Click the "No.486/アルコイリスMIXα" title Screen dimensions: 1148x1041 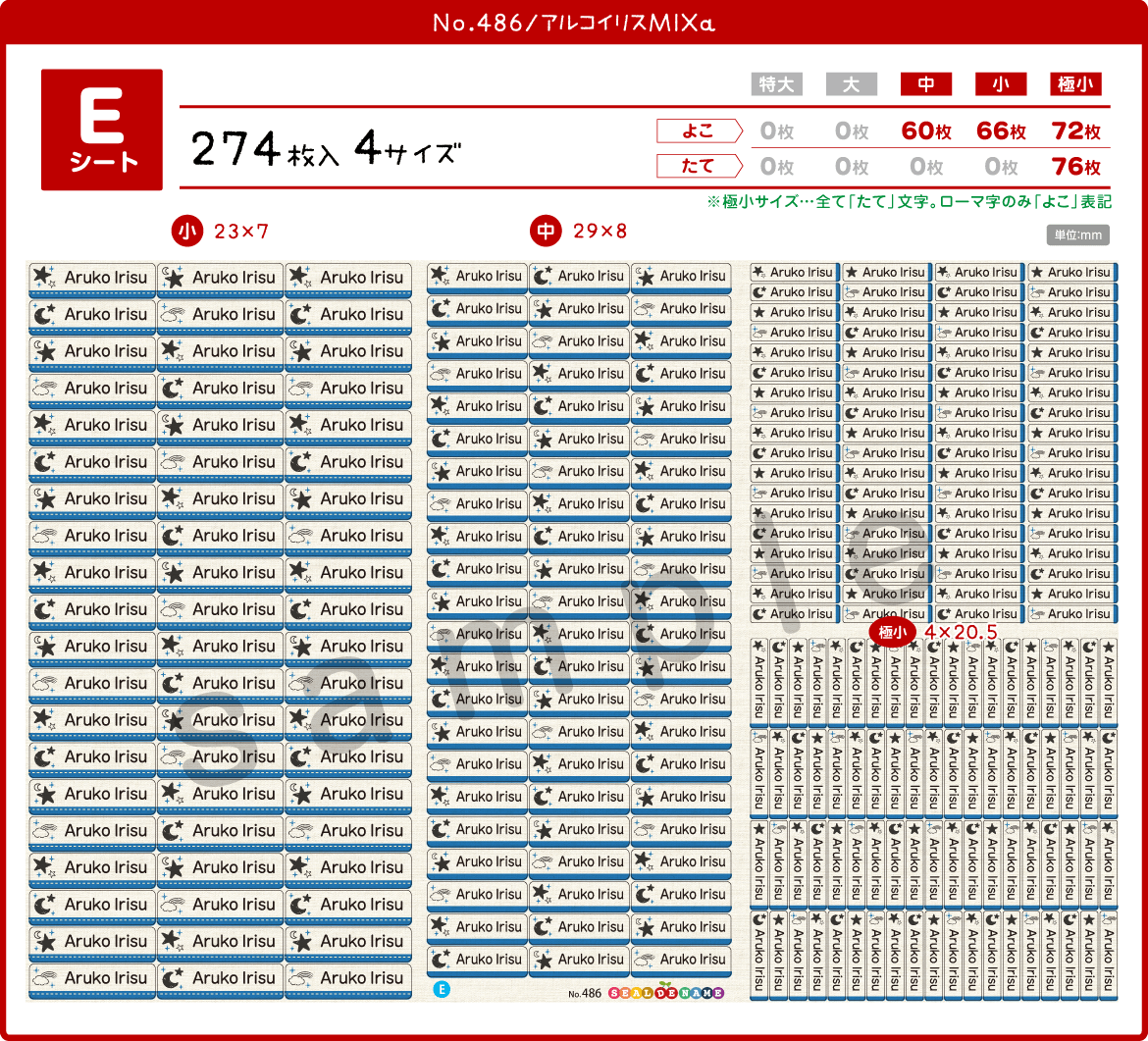pos(574,24)
